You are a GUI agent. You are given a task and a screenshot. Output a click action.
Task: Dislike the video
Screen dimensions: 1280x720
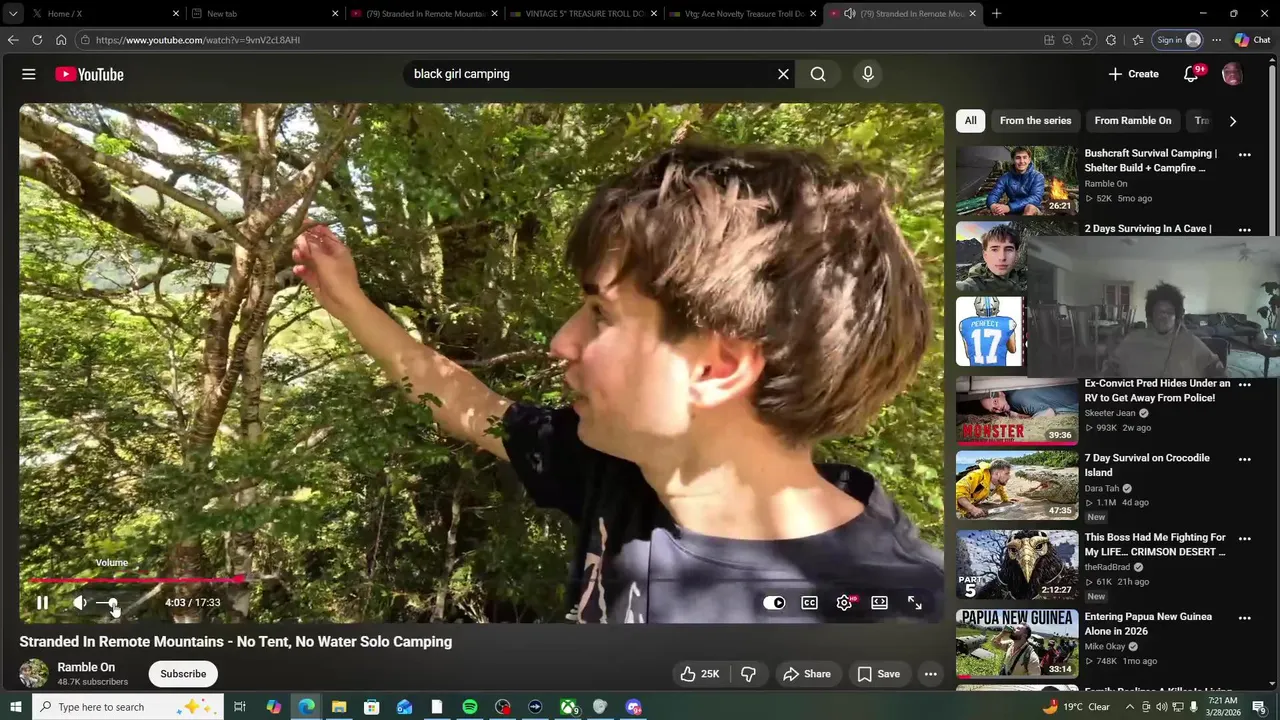click(748, 674)
